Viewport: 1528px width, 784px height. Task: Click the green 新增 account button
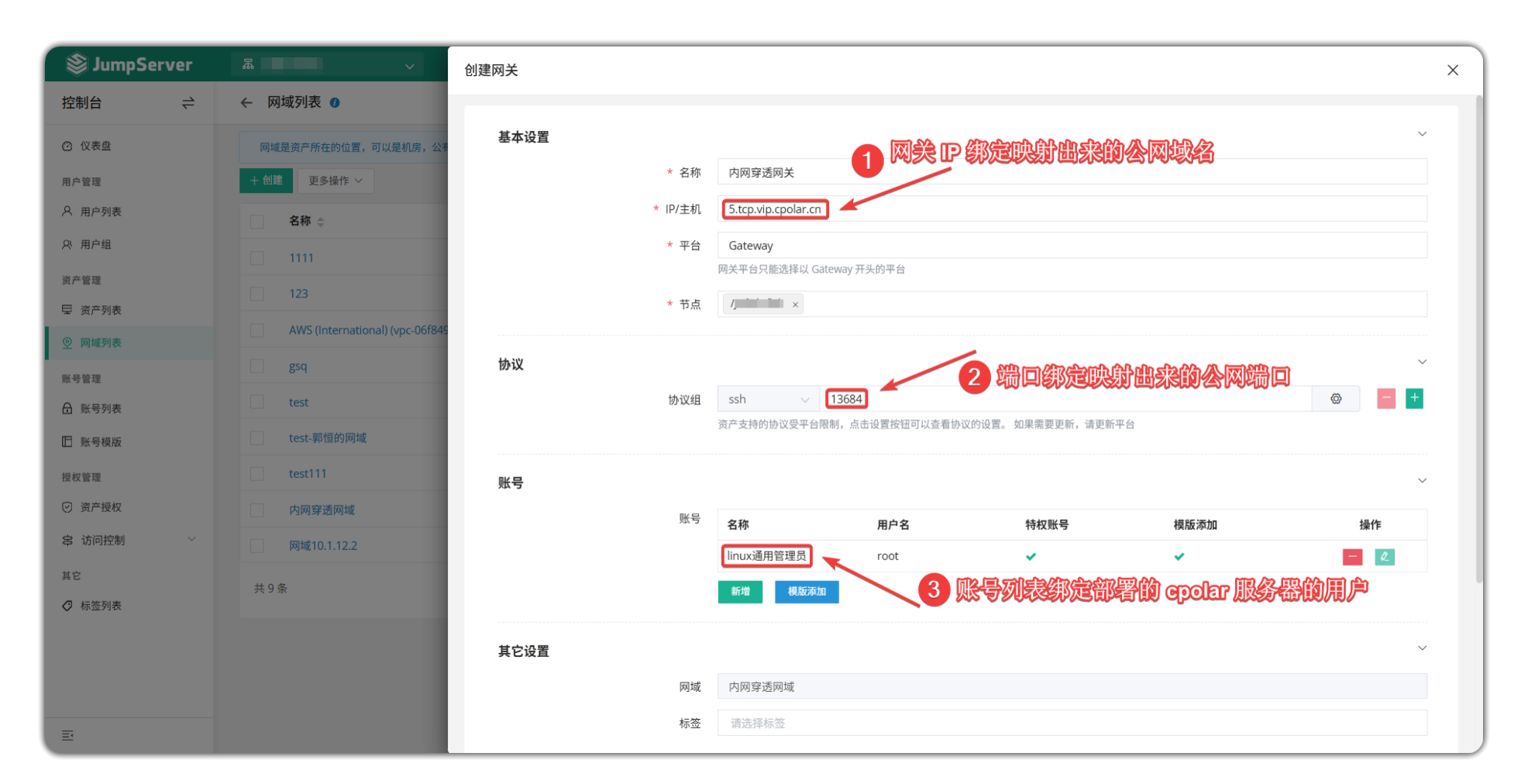point(740,592)
